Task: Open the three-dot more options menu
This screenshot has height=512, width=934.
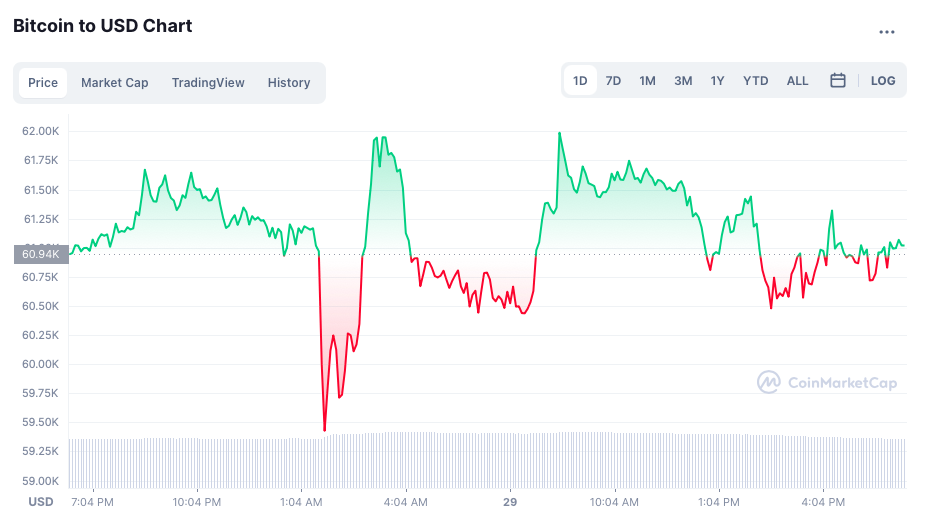Action: pyautogui.click(x=886, y=32)
